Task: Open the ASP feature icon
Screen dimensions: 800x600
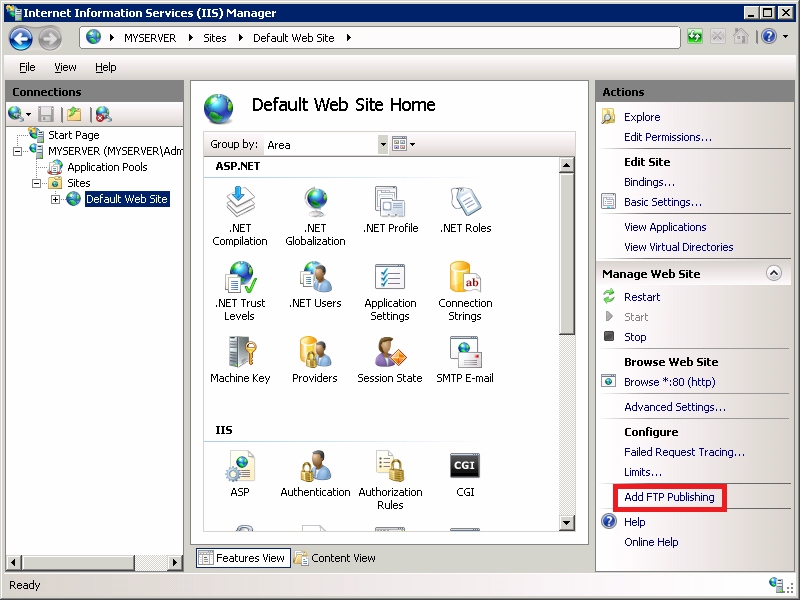Action: click(x=240, y=465)
